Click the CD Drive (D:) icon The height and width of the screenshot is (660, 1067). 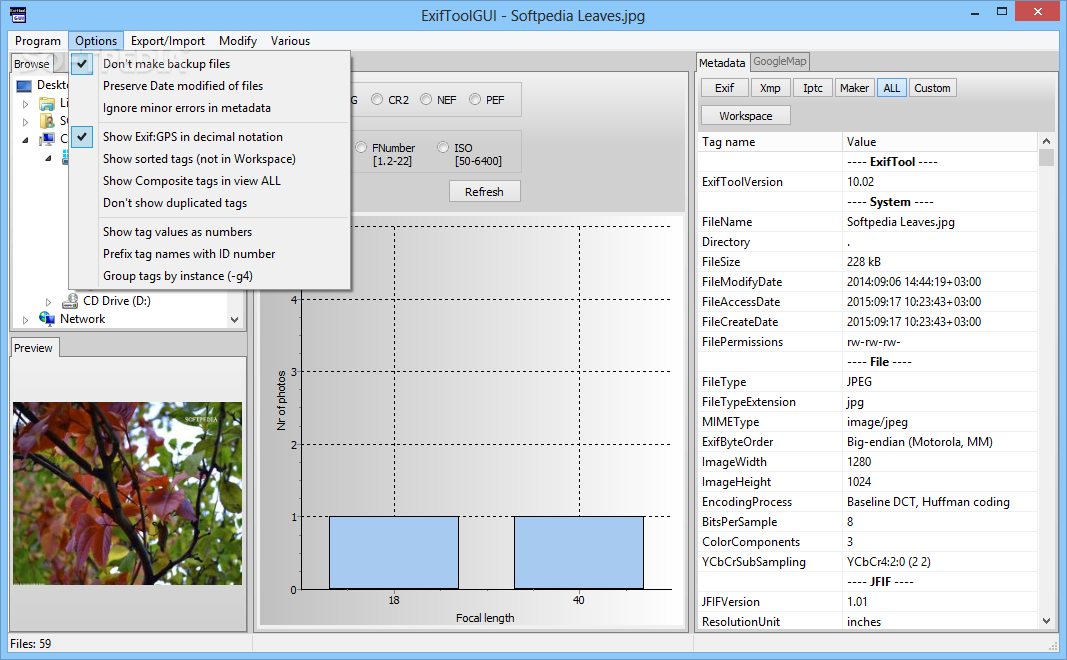coord(70,301)
